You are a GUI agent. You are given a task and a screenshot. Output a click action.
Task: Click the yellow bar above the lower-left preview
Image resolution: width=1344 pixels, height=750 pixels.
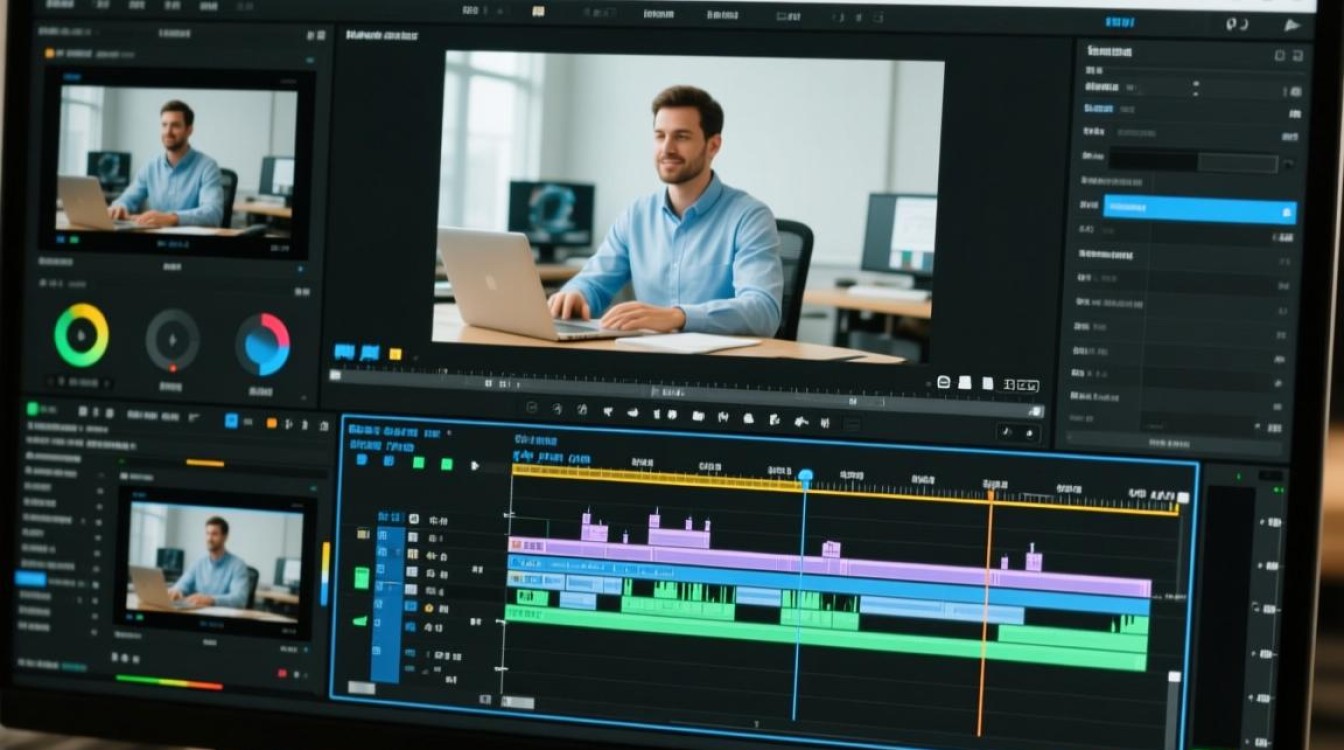(205, 463)
